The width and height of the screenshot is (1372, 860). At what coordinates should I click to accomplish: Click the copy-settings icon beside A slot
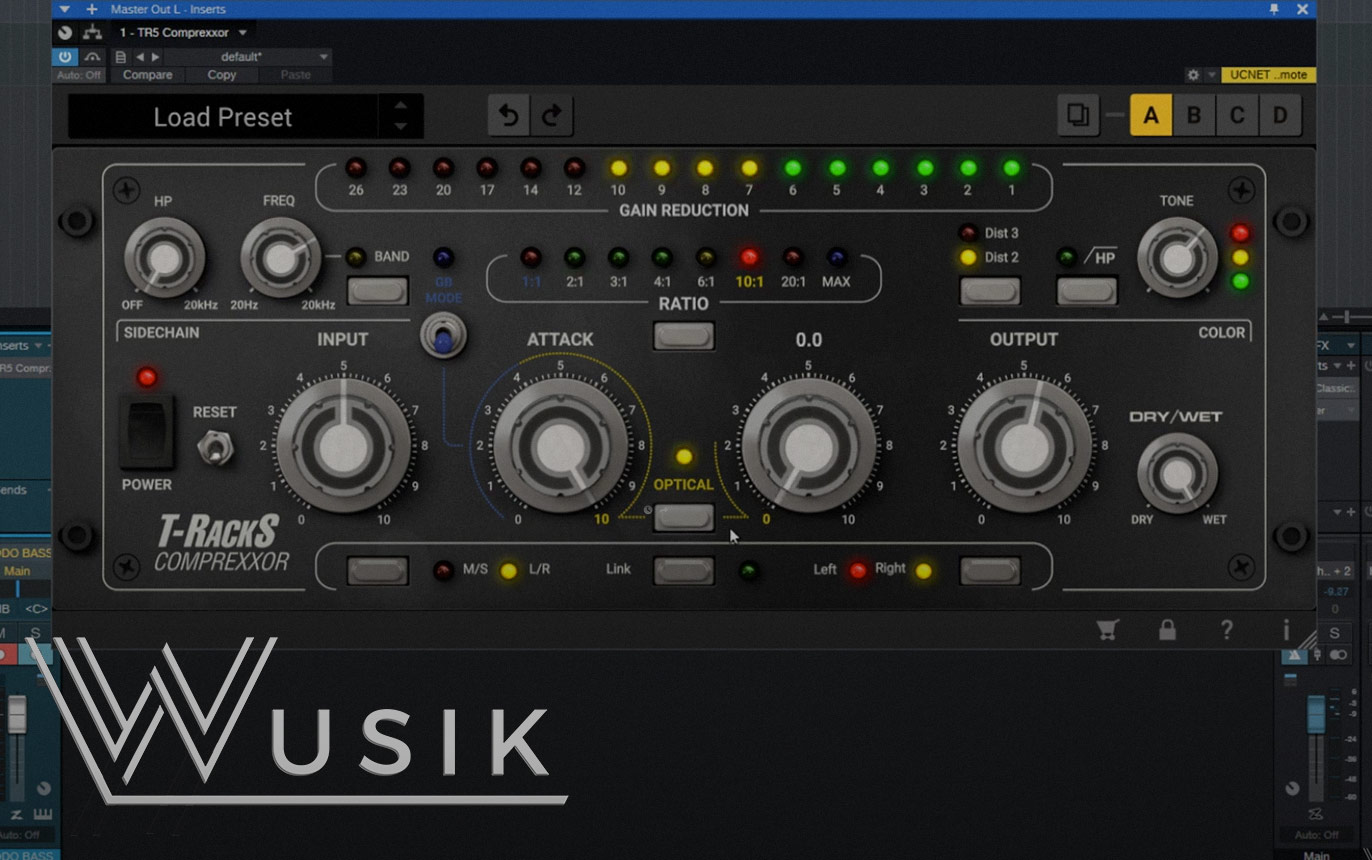pyautogui.click(x=1078, y=115)
